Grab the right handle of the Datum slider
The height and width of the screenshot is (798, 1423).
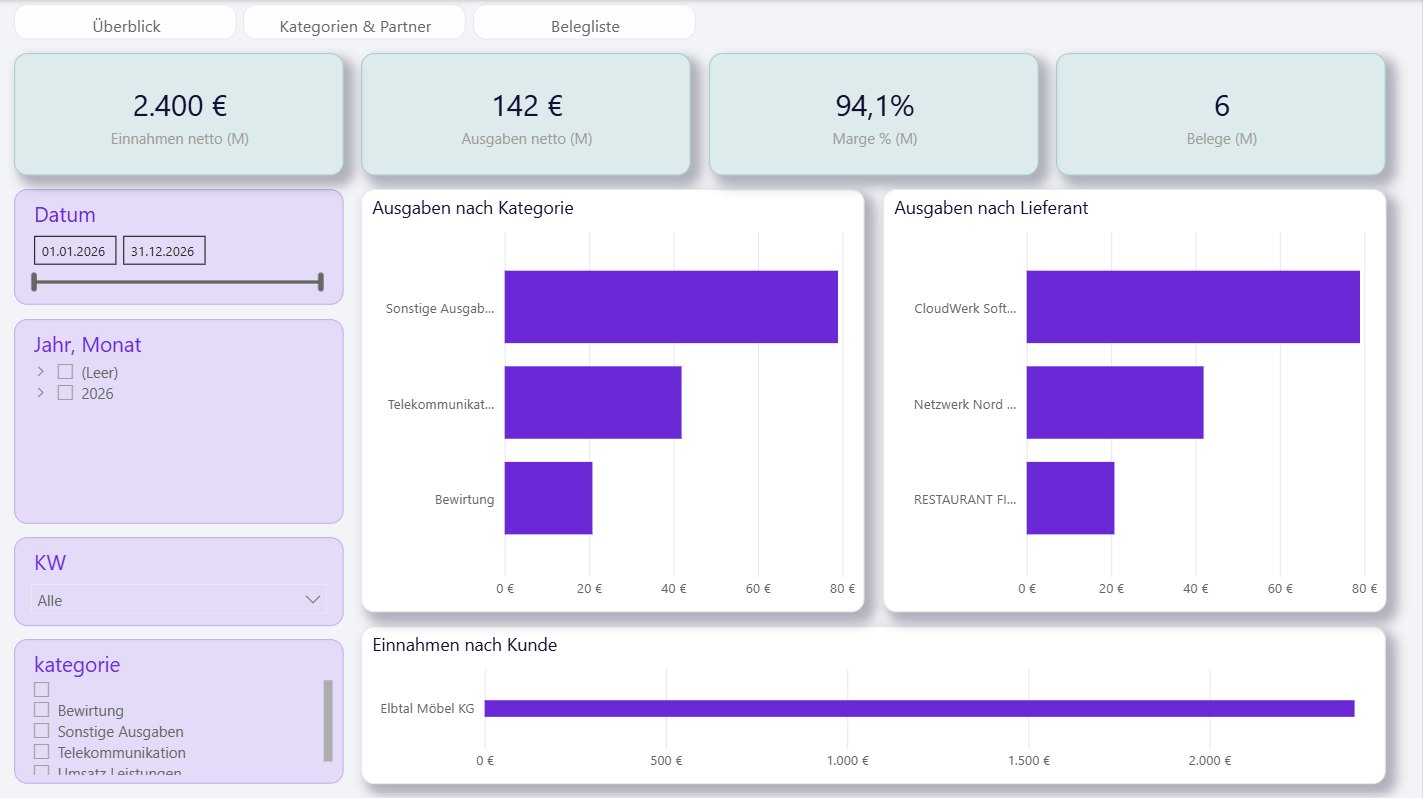320,282
